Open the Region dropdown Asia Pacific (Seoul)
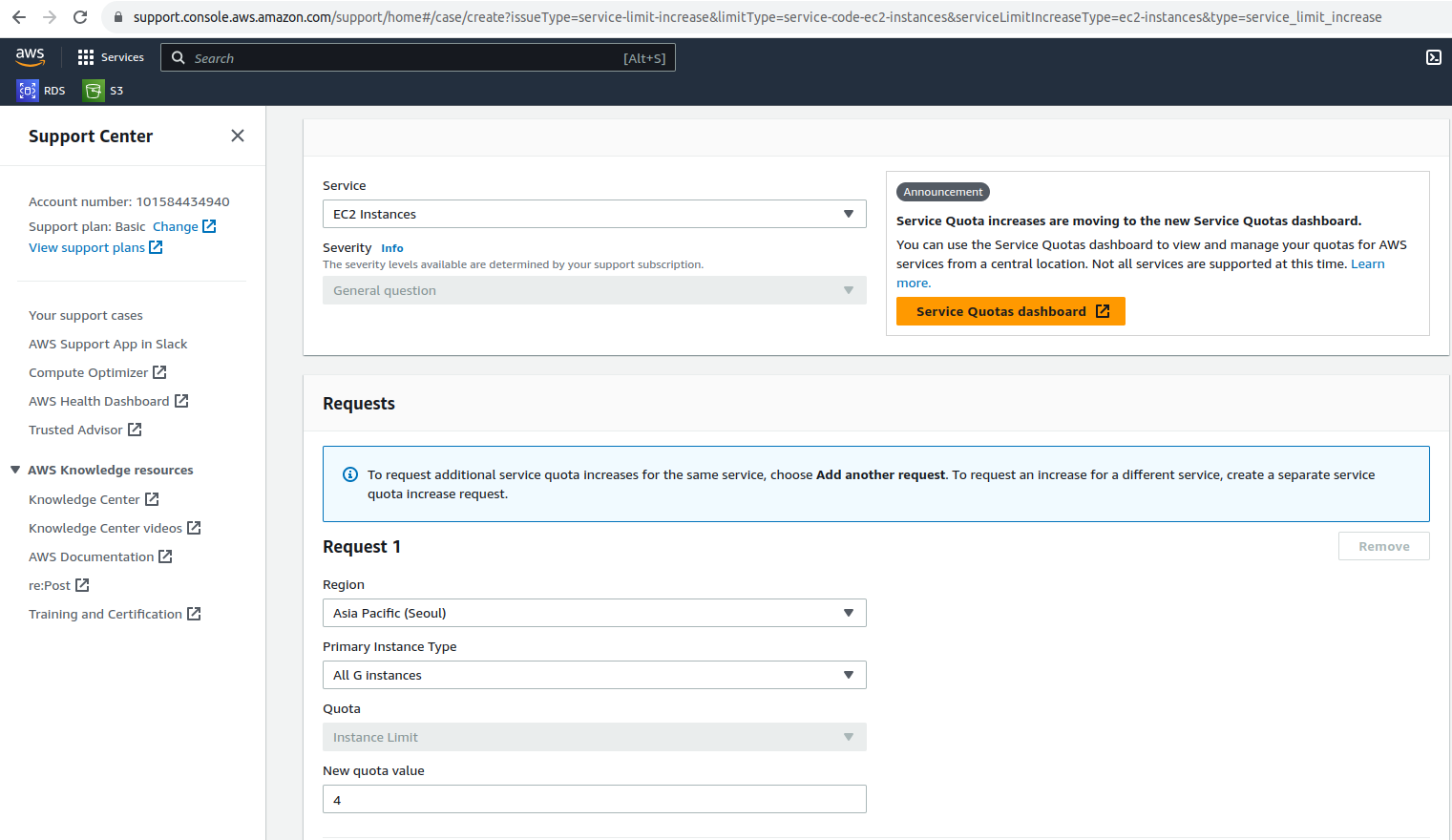This screenshot has width=1452, height=840. (x=594, y=613)
